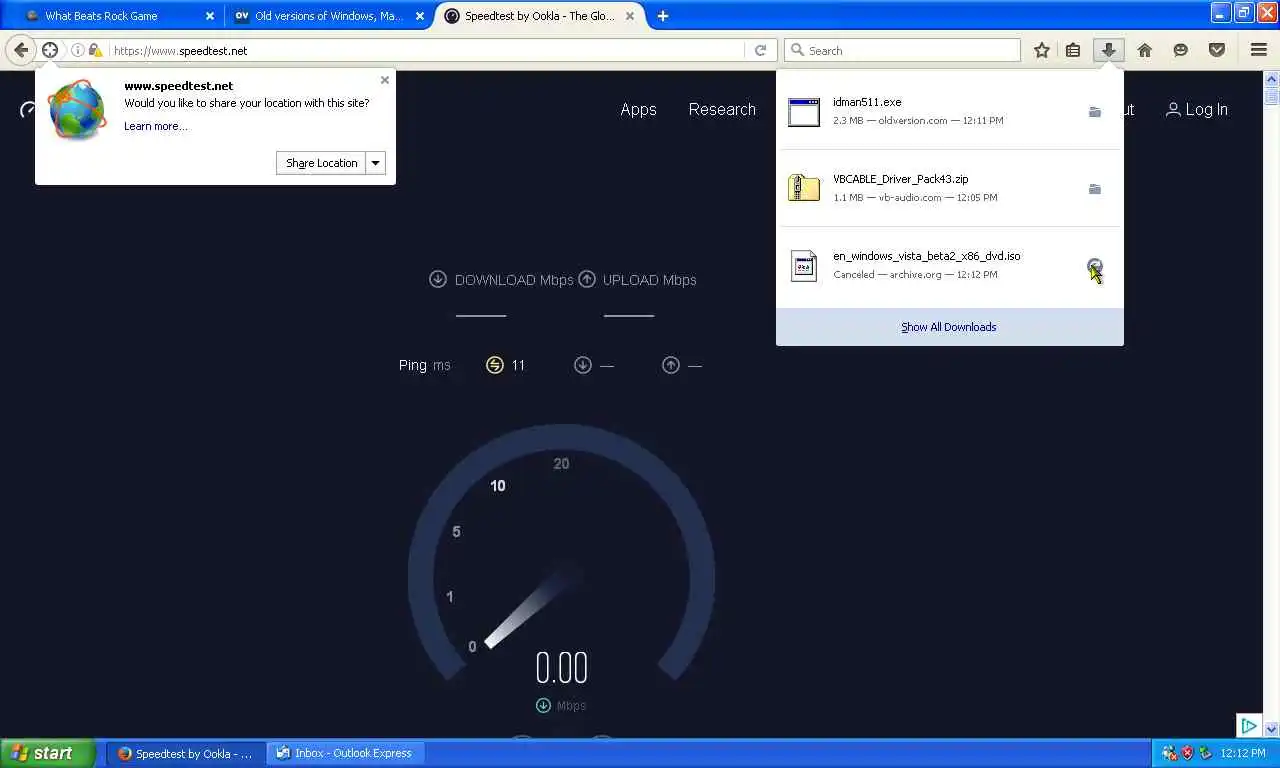Image resolution: width=1280 pixels, height=768 pixels.
Task: Close the Old versions of Windows tab
Action: (x=420, y=16)
